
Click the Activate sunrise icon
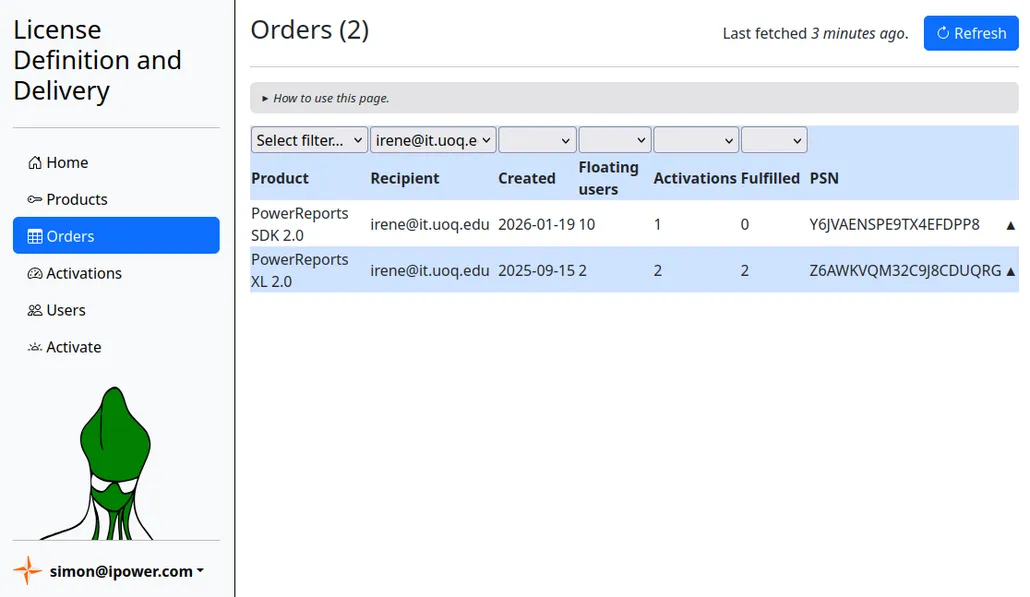[x=33, y=347]
